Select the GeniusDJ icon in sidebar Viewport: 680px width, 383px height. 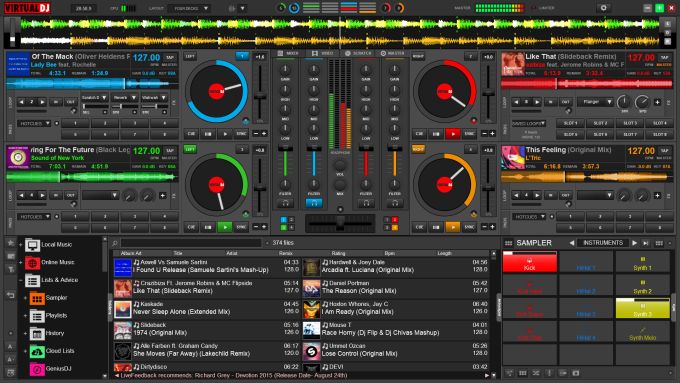click(37, 369)
